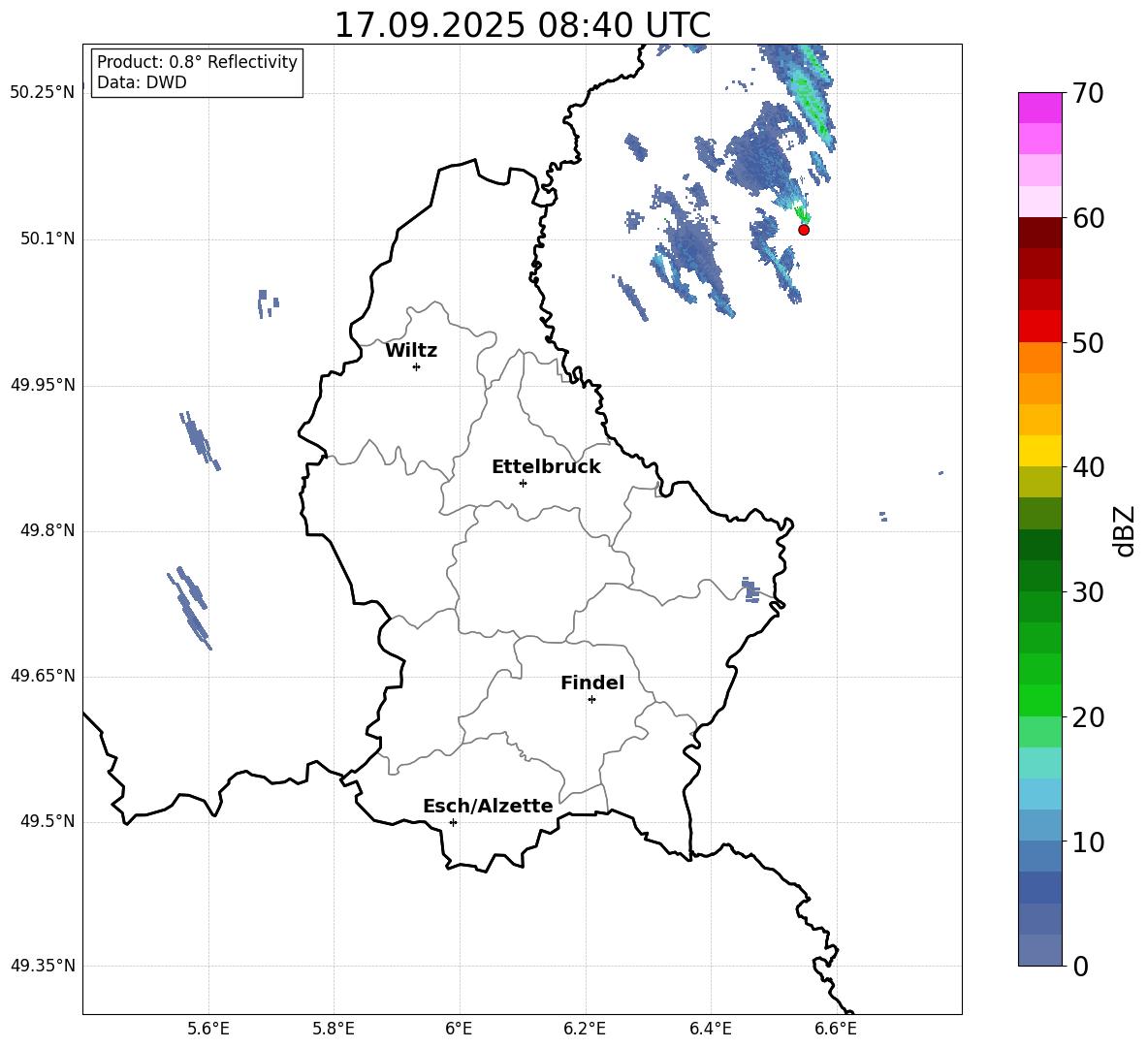Click the Product: 0.8° Reflectivity text
1148x1048 pixels.
[x=197, y=62]
